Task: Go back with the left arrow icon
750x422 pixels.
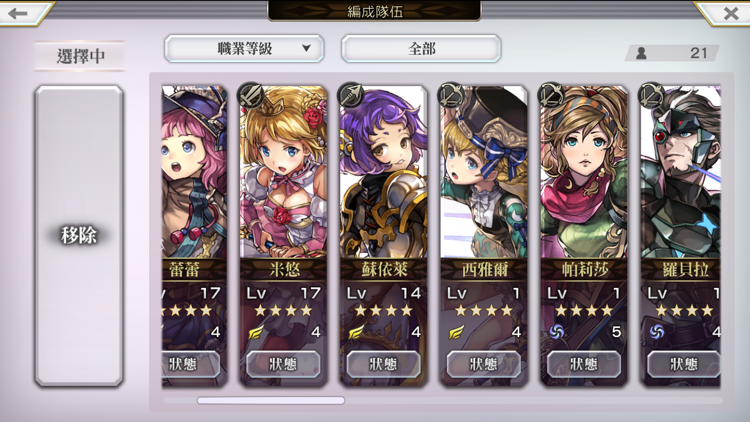Action: pos(19,13)
